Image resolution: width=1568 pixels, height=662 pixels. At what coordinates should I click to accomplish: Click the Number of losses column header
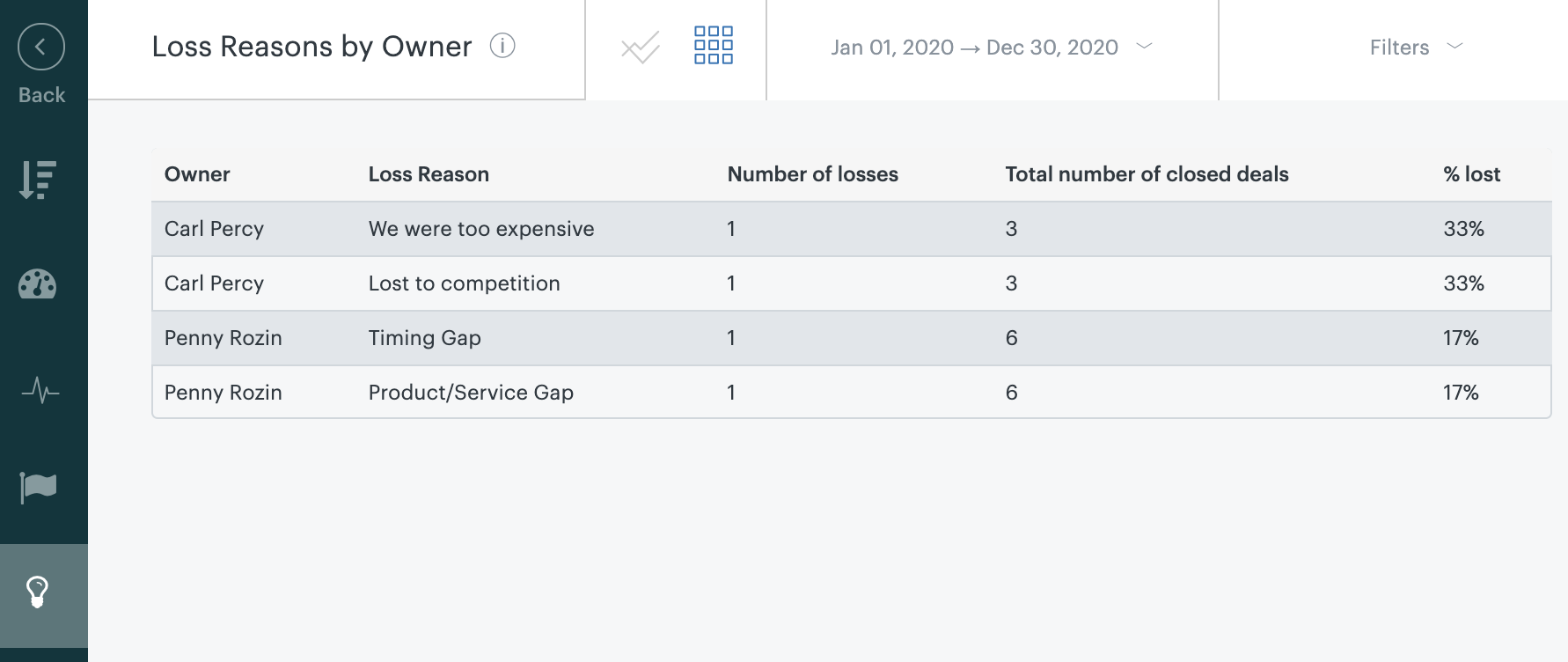pyautogui.click(x=812, y=174)
